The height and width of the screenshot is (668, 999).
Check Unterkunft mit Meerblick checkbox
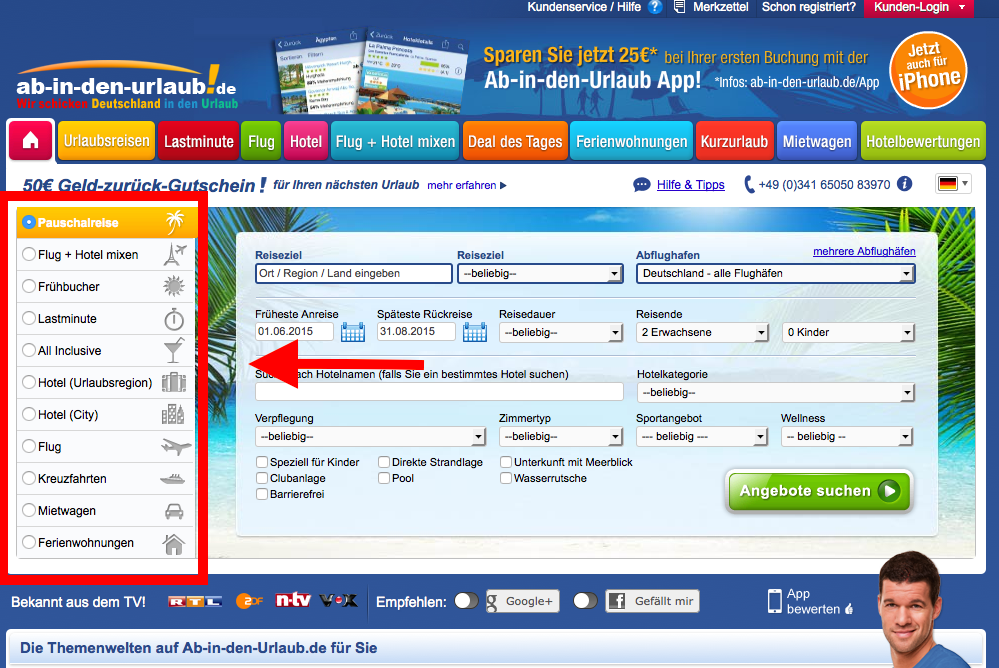point(506,462)
